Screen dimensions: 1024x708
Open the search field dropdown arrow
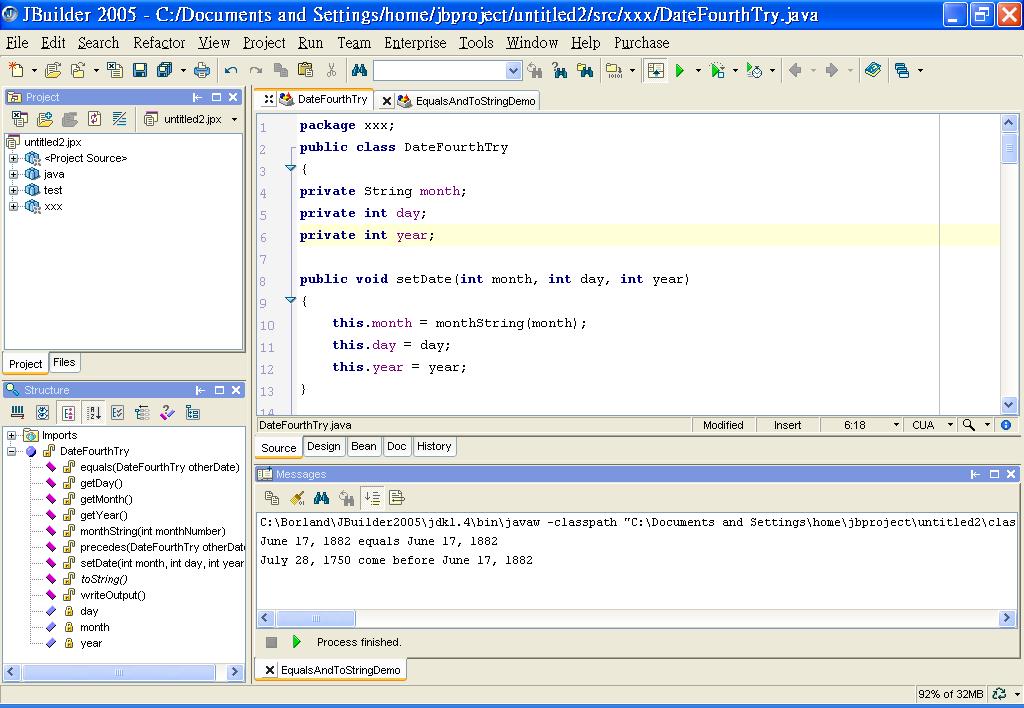[513, 71]
